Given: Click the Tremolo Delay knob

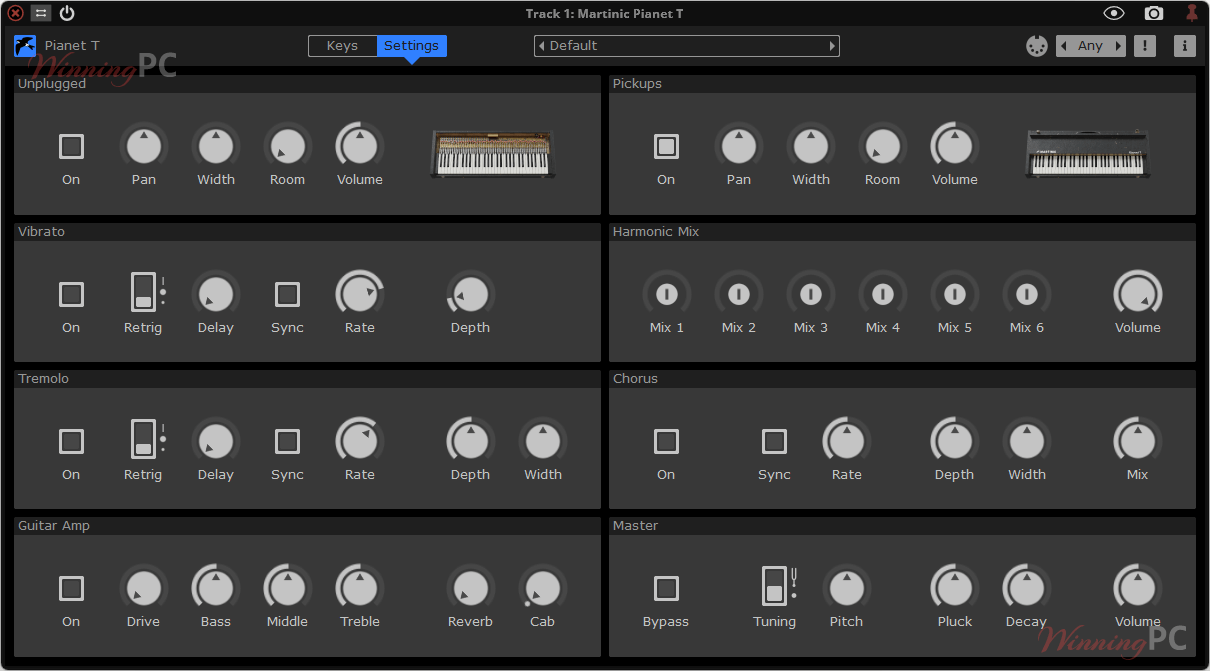Looking at the screenshot, I should [x=216, y=441].
